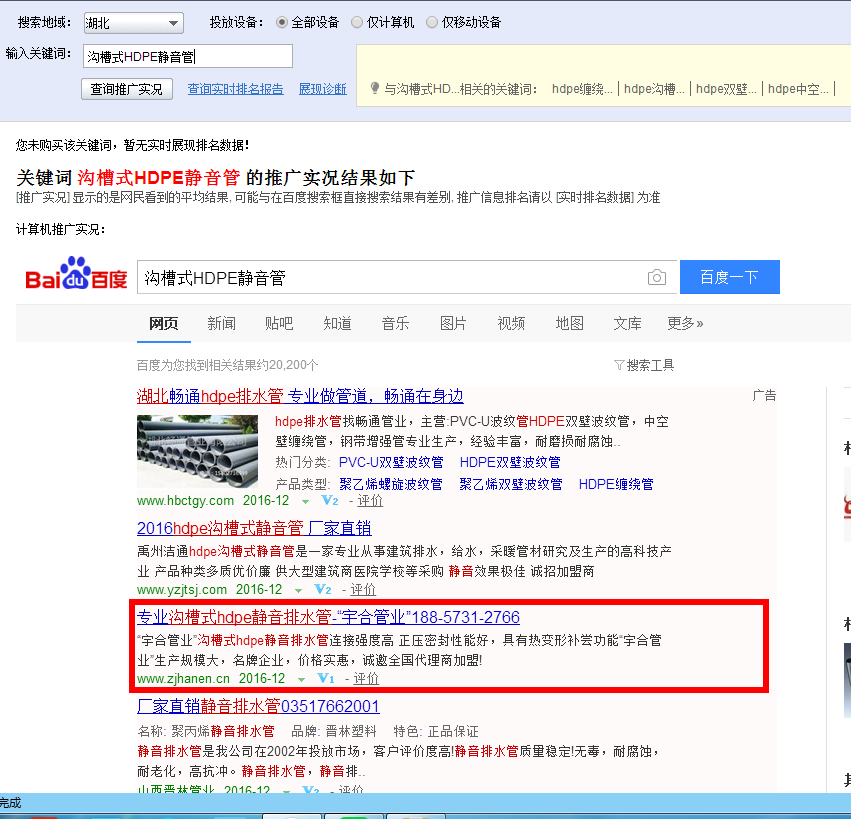This screenshot has width=851, height=819.
Task: Click the 搜索工具 link
Action: coord(650,365)
